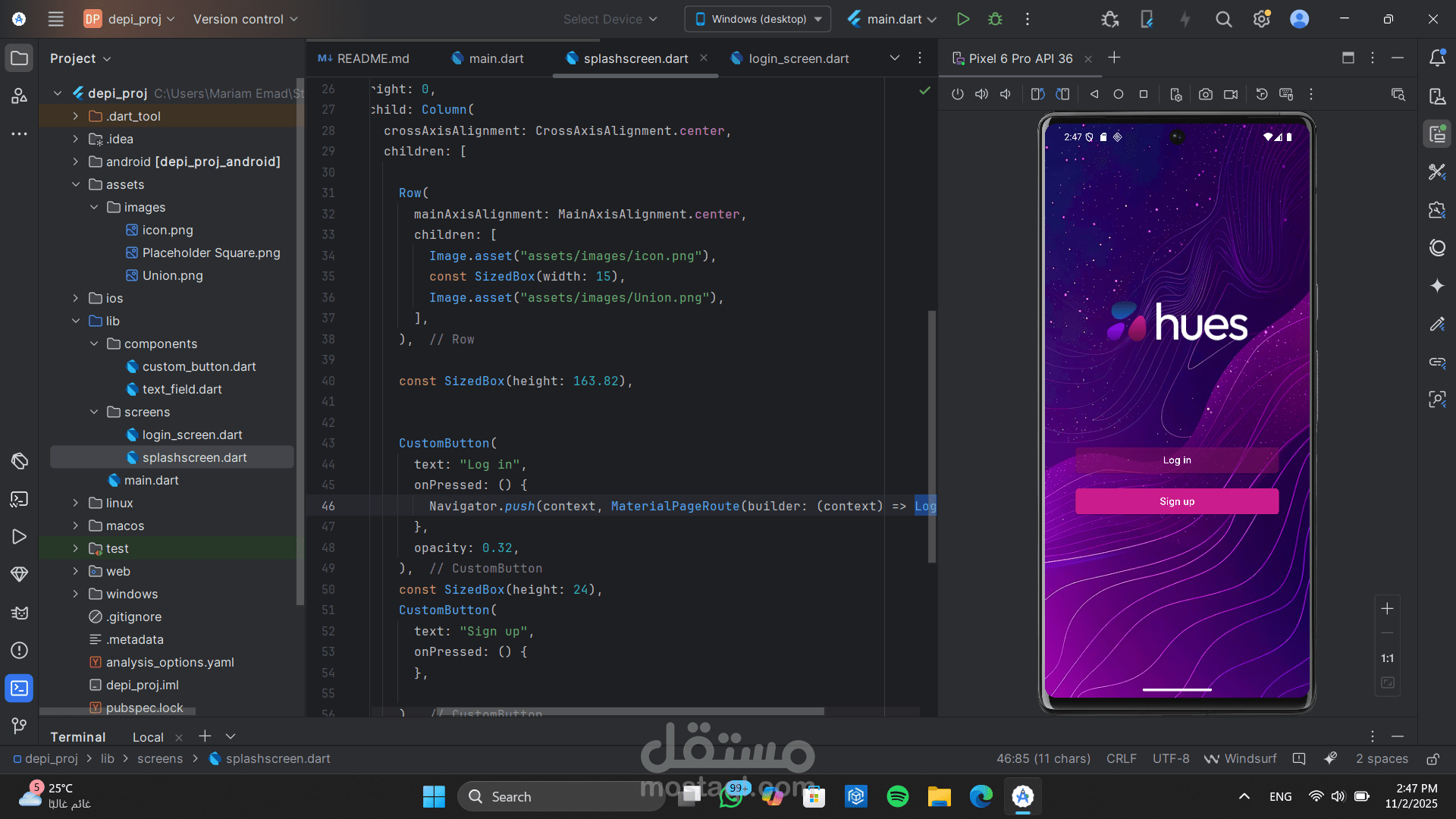This screenshot has height=819, width=1456.
Task: Click the 2 spaces indent setting
Action: (1382, 758)
